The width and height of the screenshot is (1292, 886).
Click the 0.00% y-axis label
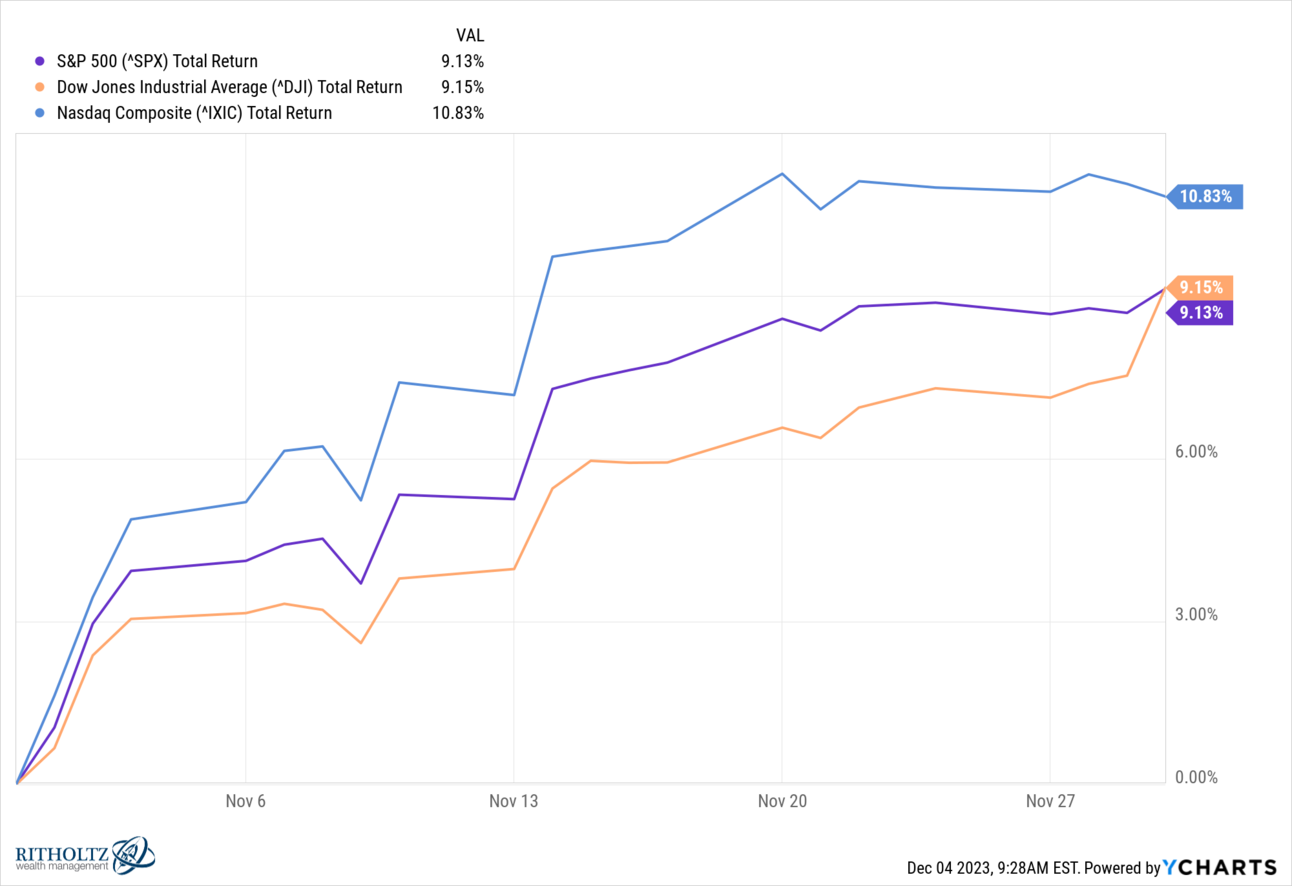coord(1196,778)
